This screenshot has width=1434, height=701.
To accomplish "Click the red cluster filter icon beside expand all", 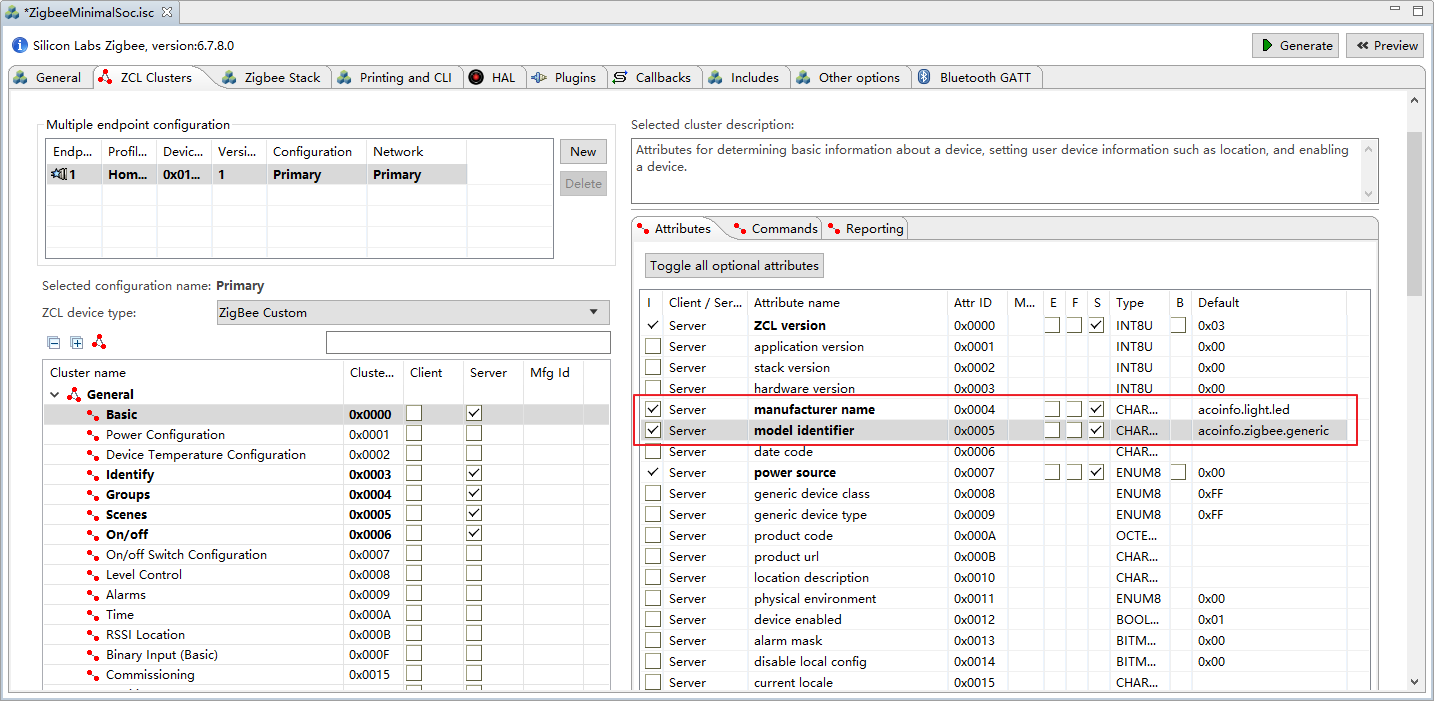I will point(99,343).
